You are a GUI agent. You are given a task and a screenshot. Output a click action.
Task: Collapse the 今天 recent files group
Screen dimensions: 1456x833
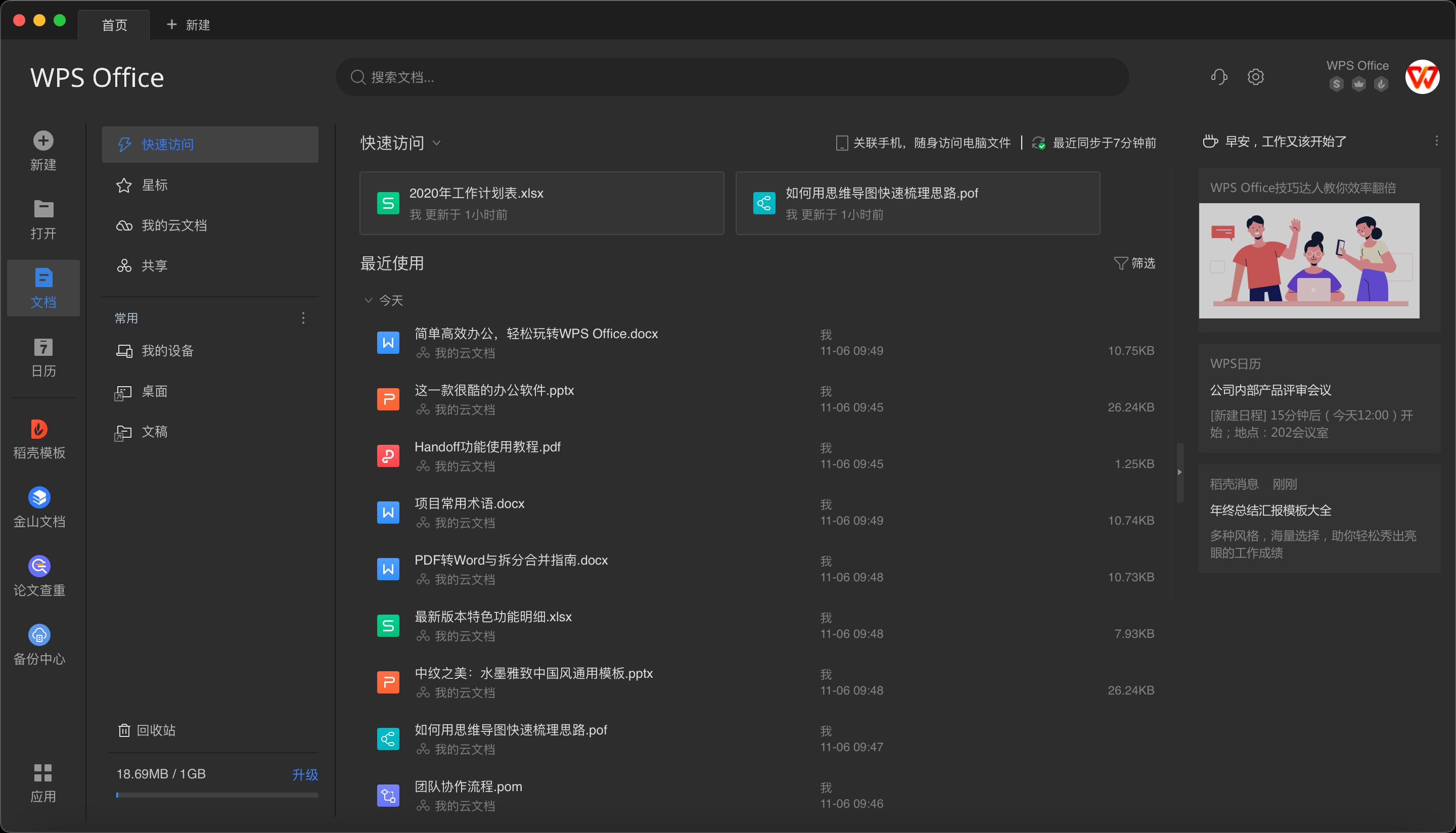[369, 300]
